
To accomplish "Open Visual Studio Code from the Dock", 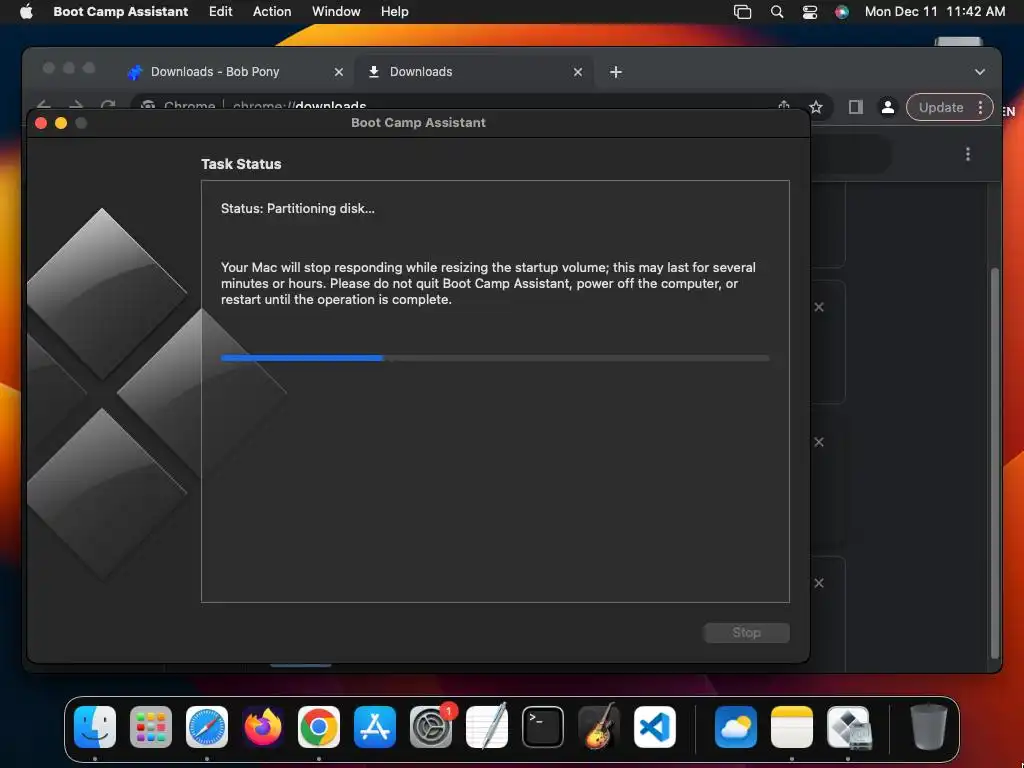I will tap(655, 727).
